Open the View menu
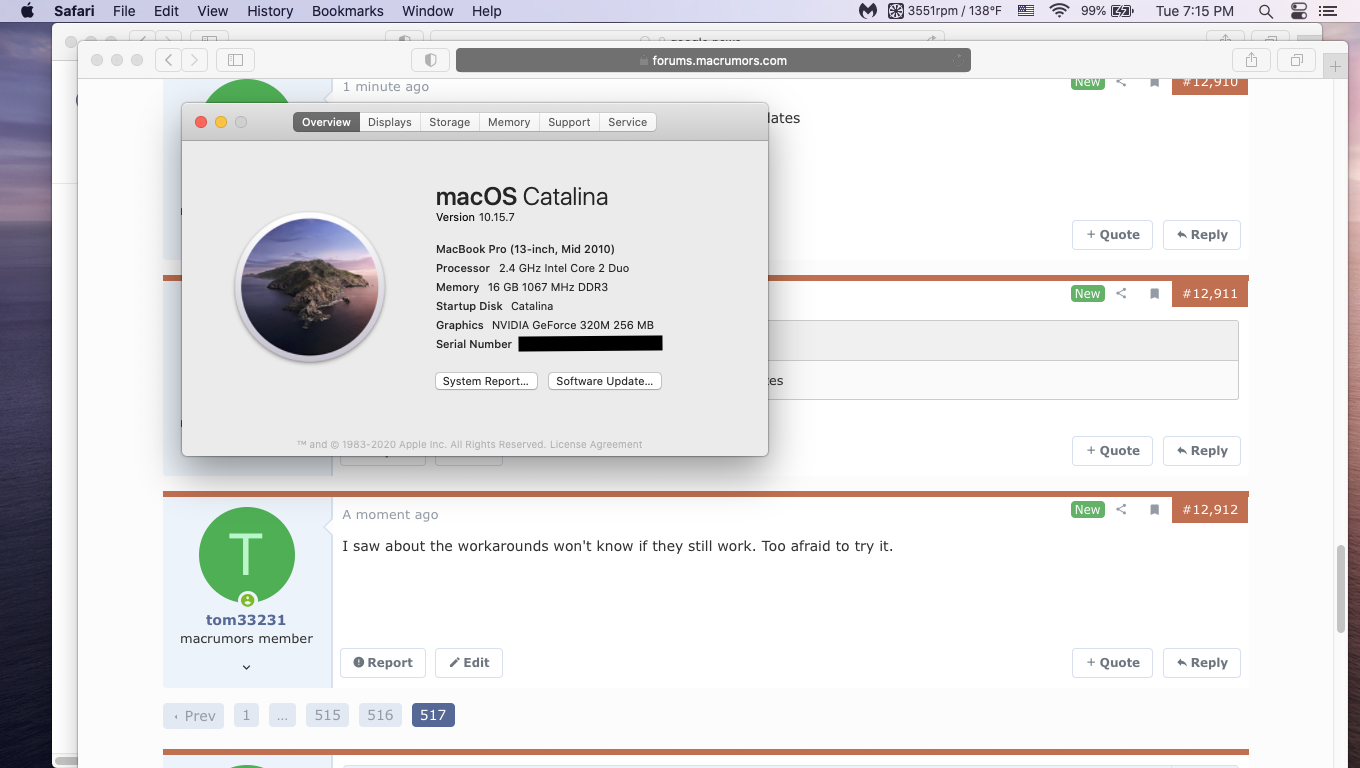The image size is (1360, 768). pyautogui.click(x=213, y=11)
